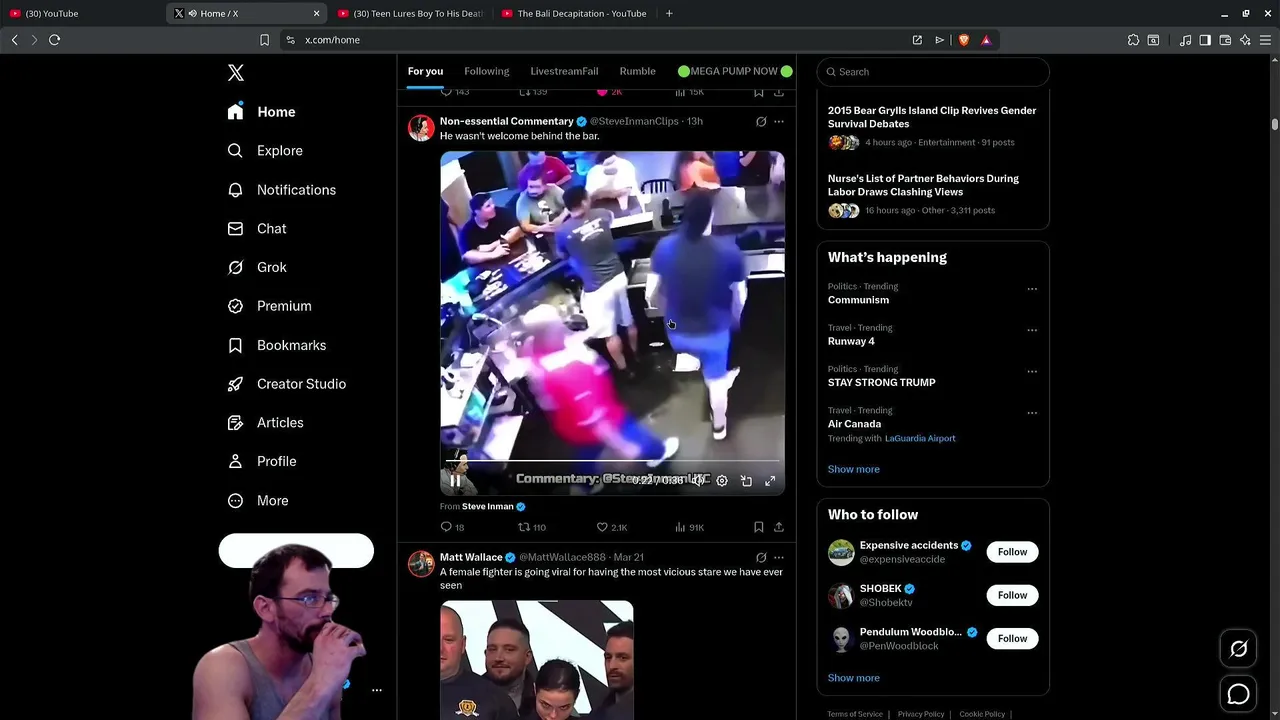Open the Brave Shields icon
Viewport: 1280px width, 720px height.
tap(964, 40)
